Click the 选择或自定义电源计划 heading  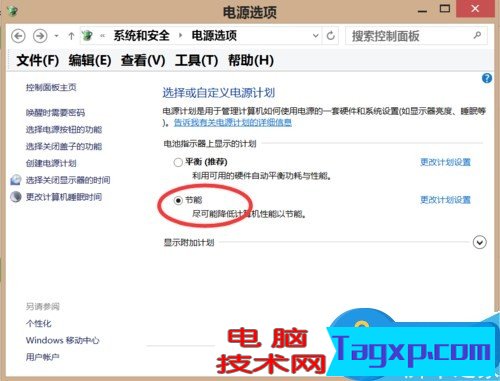coord(219,93)
